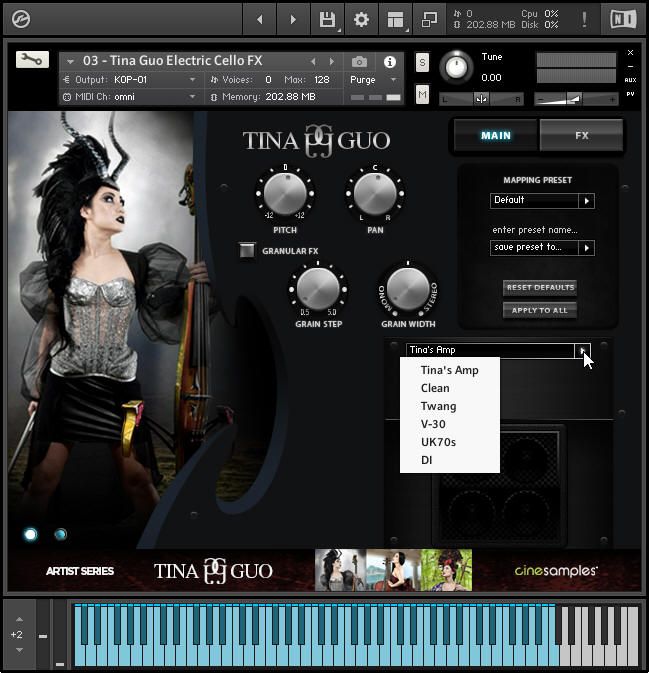Viewport: 649px width, 673px height.
Task: Go to previous preset with left arrow in toolbar
Action: pyautogui.click(x=259, y=19)
